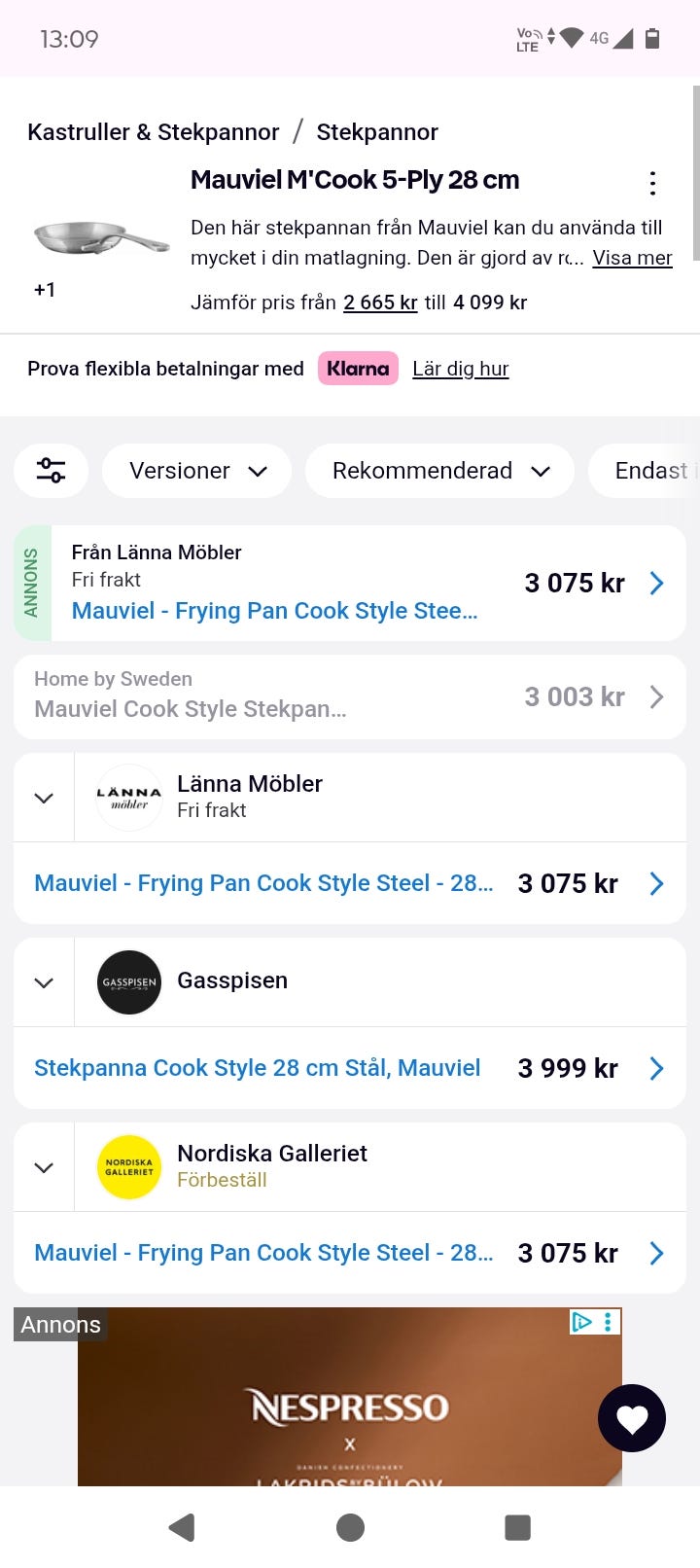Screen dimensions: 700x1568
Task: Expand the Nordiska Galleriet offer details
Action: point(44,1167)
